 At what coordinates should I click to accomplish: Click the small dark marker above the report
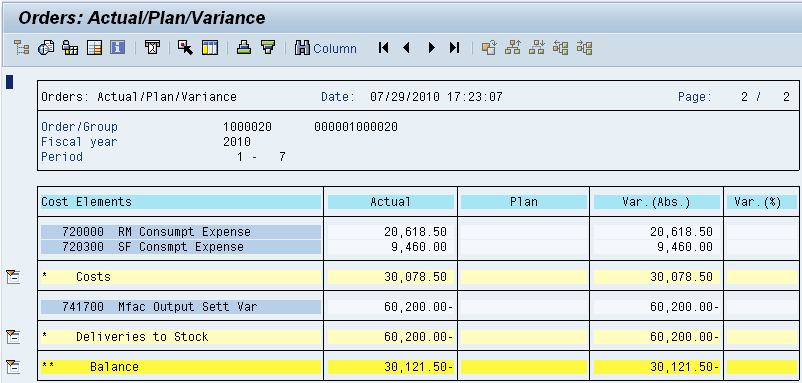click(9, 82)
